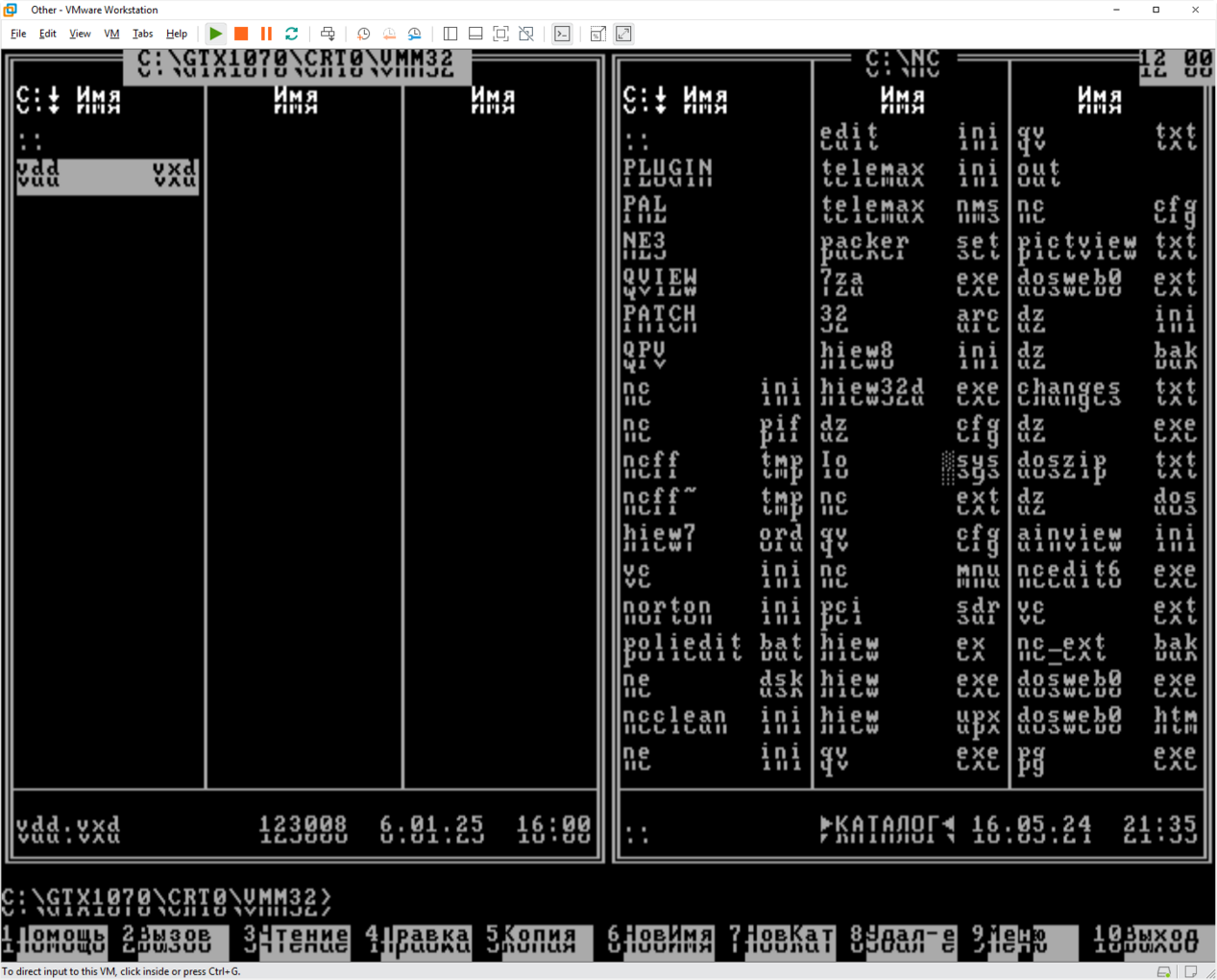
Task: Open the Tabs menu
Action: 142,34
